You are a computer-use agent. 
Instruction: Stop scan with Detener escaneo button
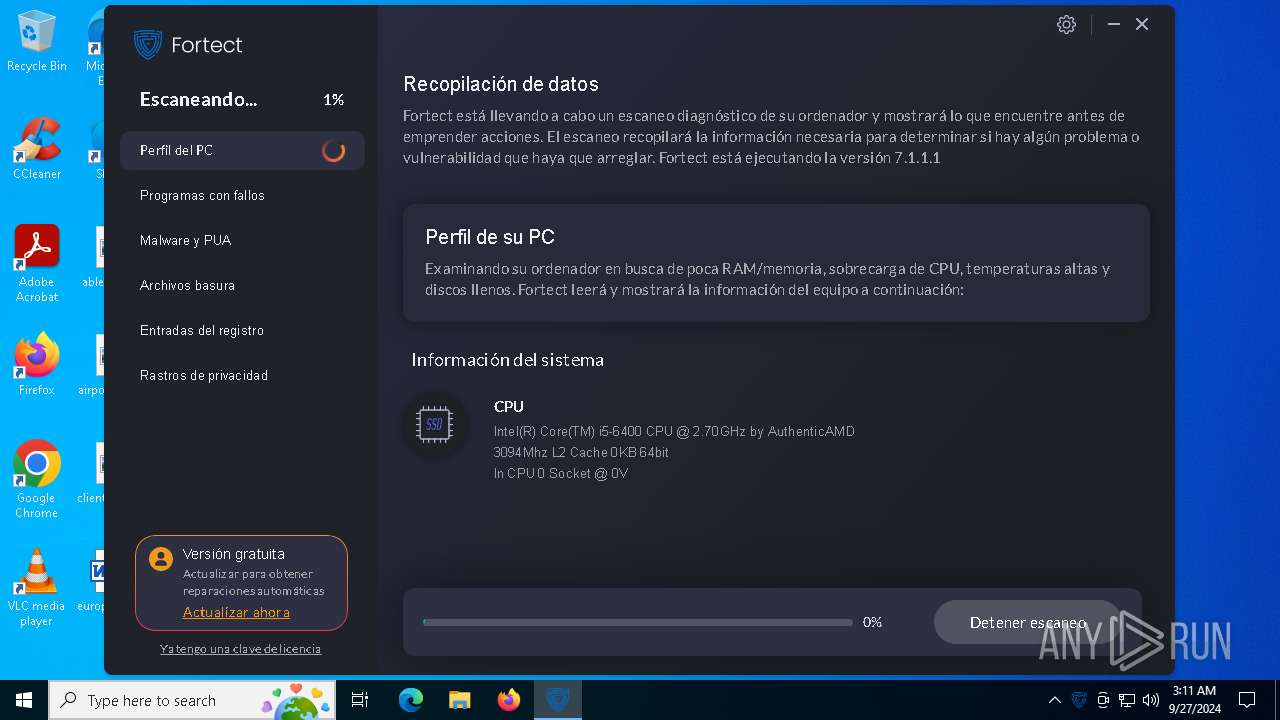(1028, 622)
